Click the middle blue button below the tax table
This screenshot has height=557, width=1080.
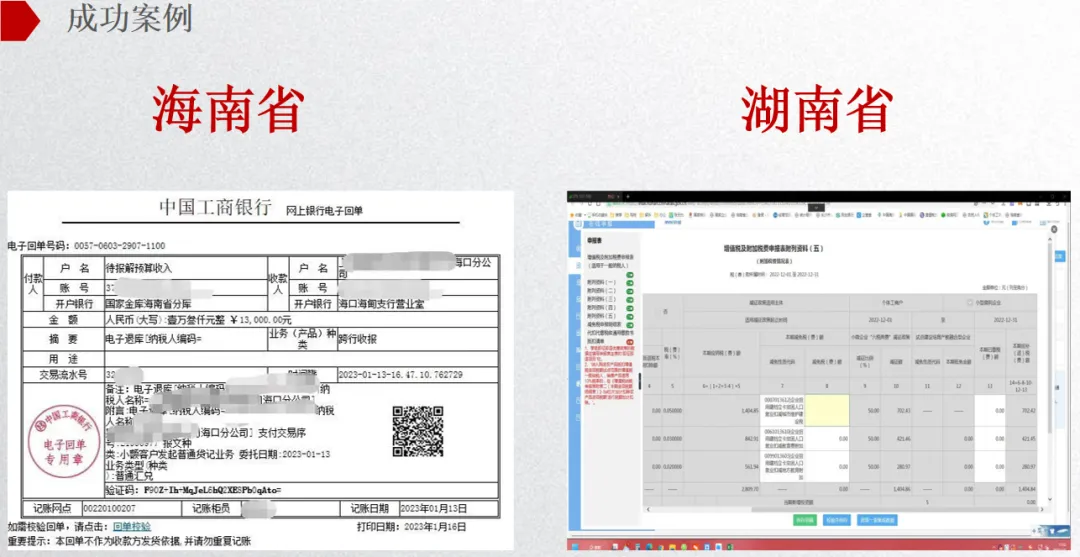pyautogui.click(x=836, y=520)
